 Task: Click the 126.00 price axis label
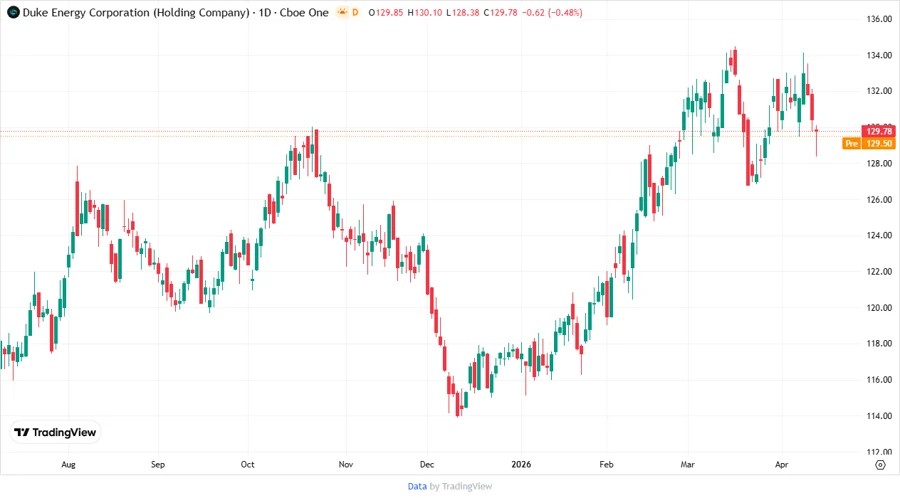[879, 200]
